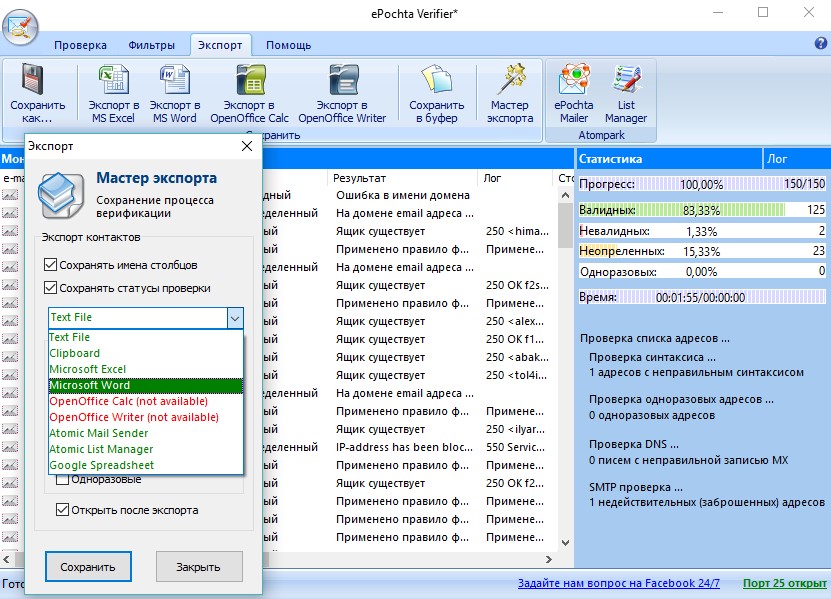
Task: Open the Фильтры tab
Action: [152, 45]
